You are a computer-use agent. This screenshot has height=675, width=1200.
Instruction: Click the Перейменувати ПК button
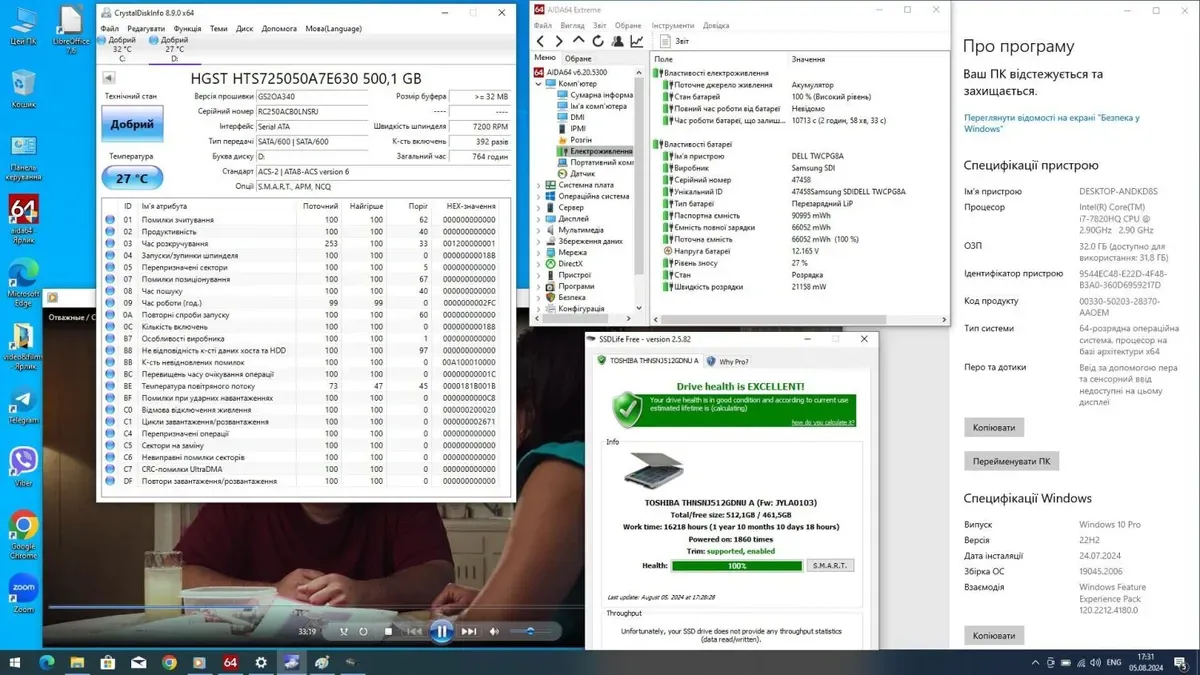point(1011,462)
